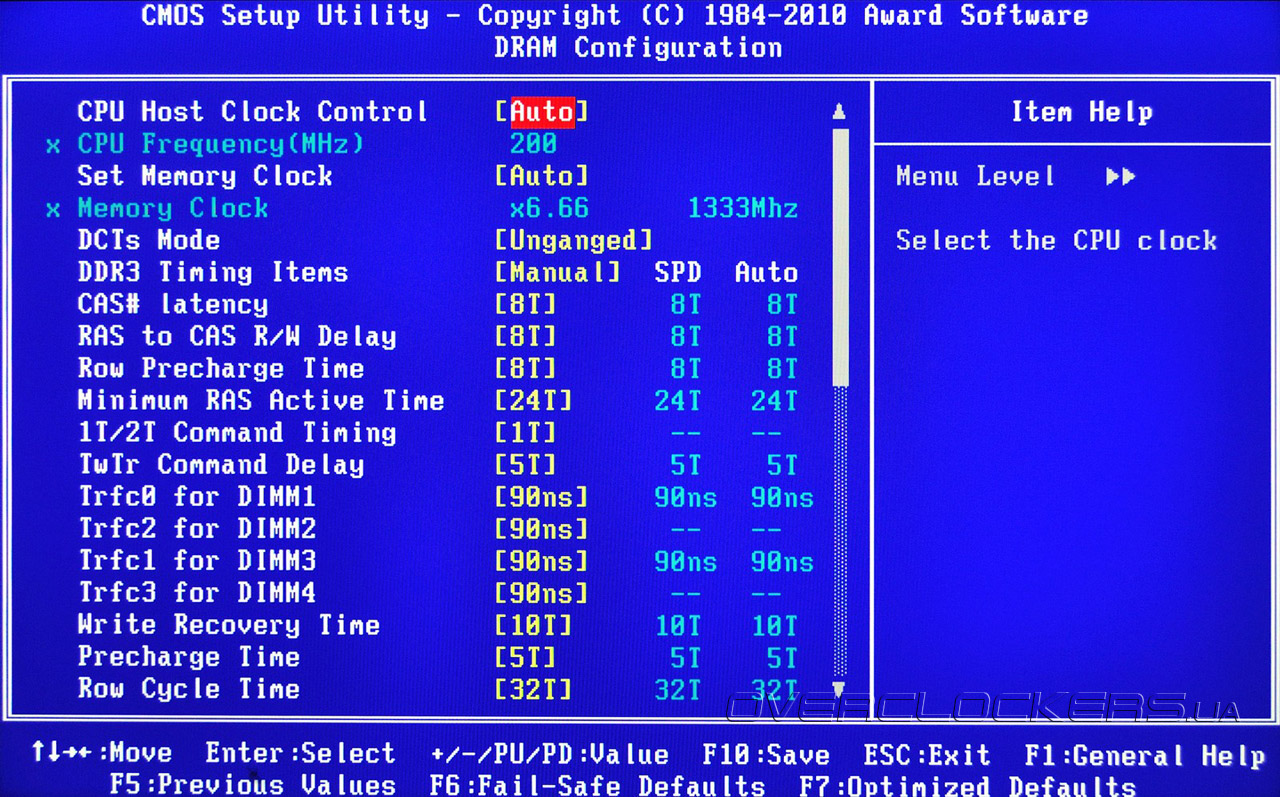Change the RAS to CAS R/W Delay [8T]
1280x797 pixels.
[x=526, y=336]
